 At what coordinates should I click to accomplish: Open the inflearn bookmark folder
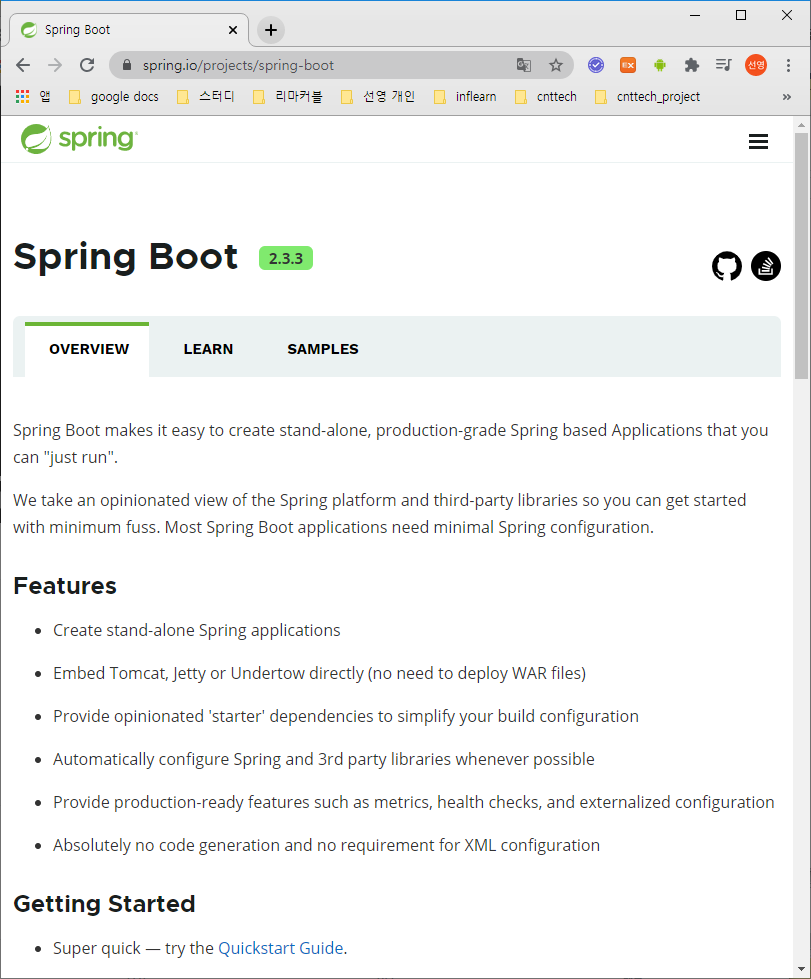tap(465, 97)
